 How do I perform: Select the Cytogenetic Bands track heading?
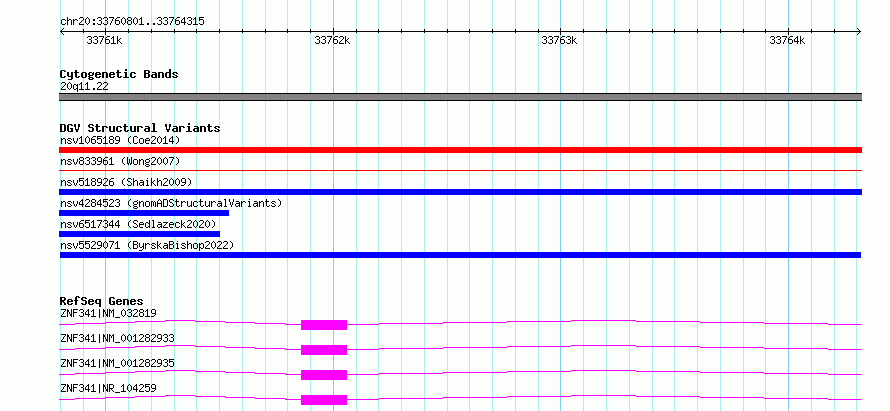click(x=119, y=74)
